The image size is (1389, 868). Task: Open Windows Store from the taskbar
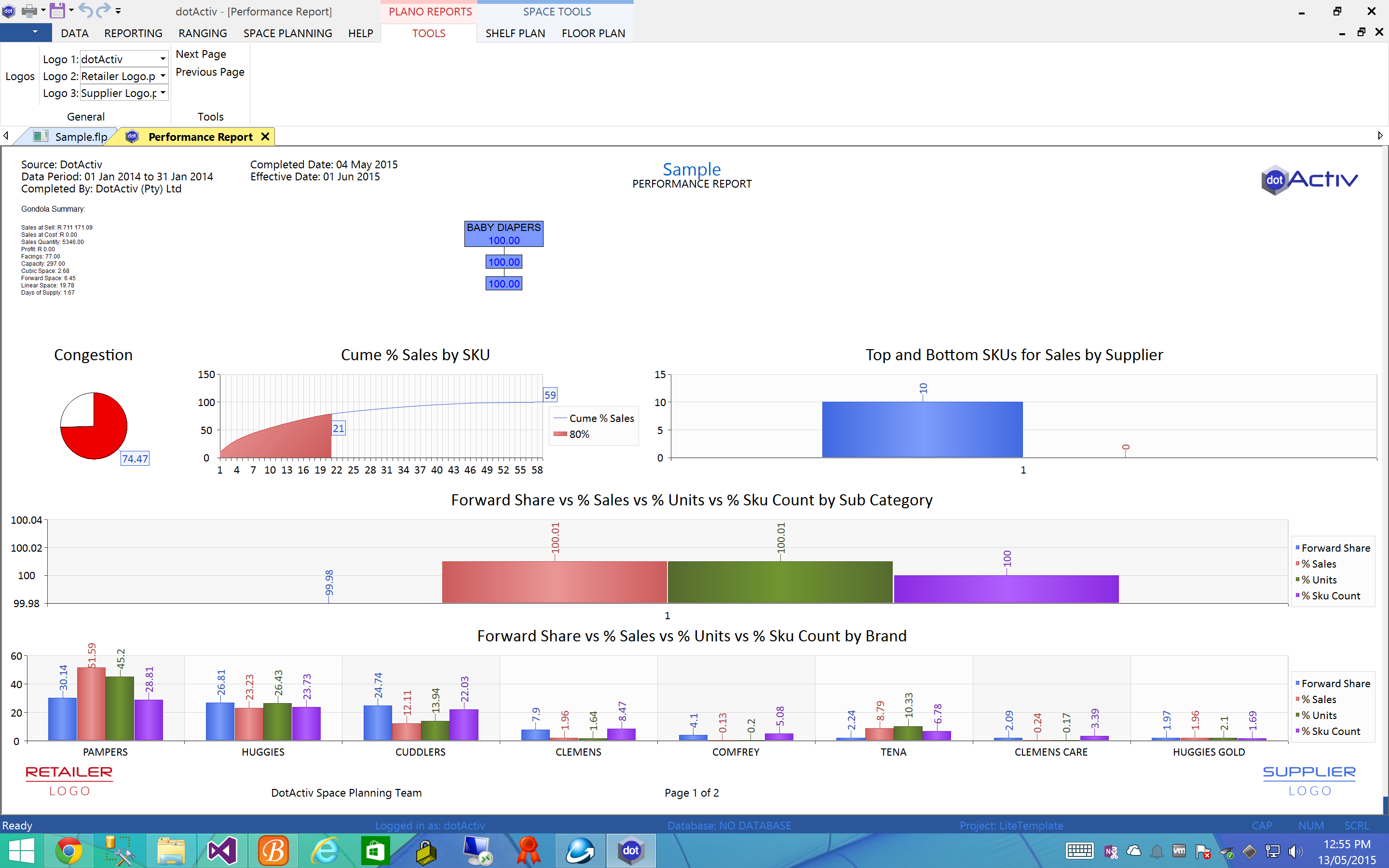[x=375, y=851]
